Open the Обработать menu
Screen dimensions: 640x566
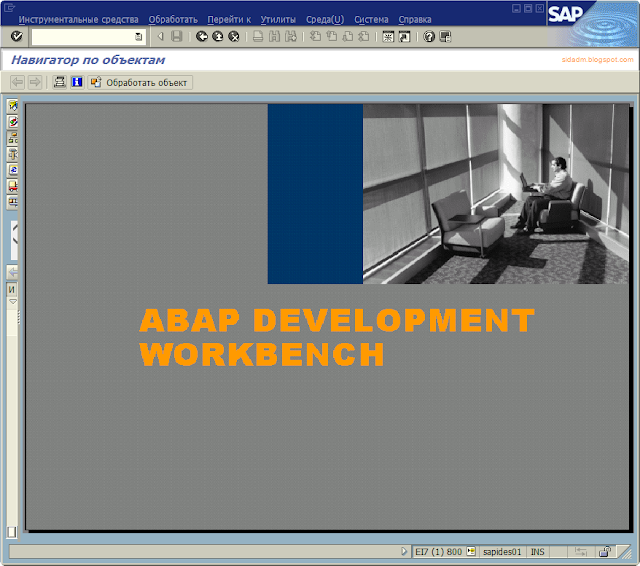173,19
